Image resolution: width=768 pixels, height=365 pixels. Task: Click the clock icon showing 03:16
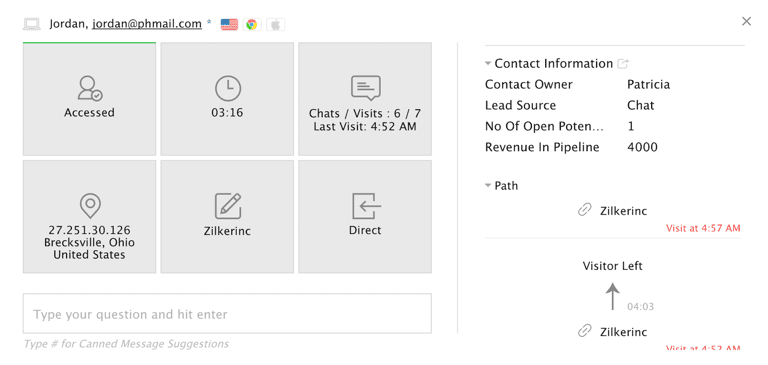pyautogui.click(x=228, y=89)
